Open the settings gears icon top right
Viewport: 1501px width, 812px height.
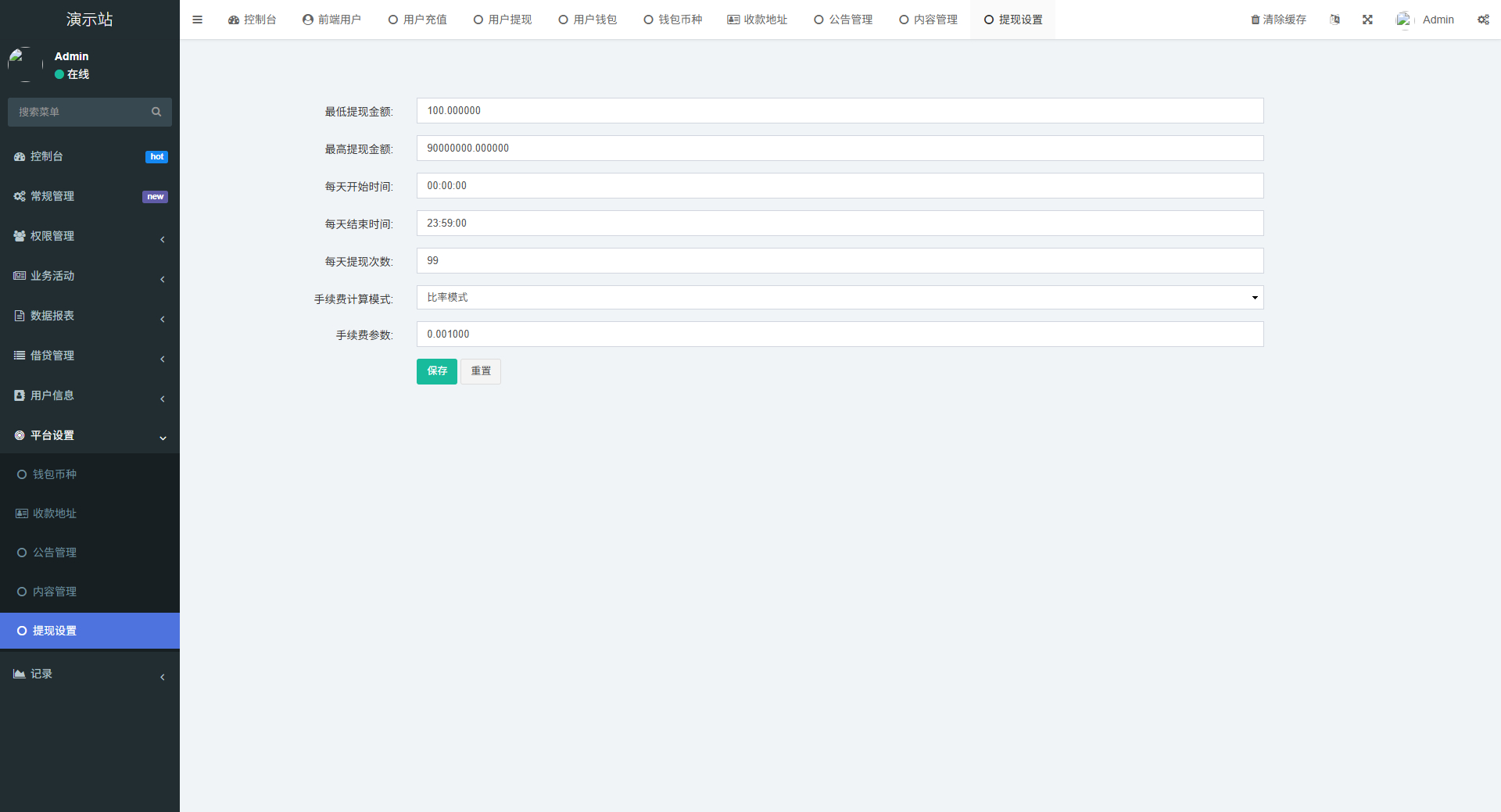(x=1483, y=19)
